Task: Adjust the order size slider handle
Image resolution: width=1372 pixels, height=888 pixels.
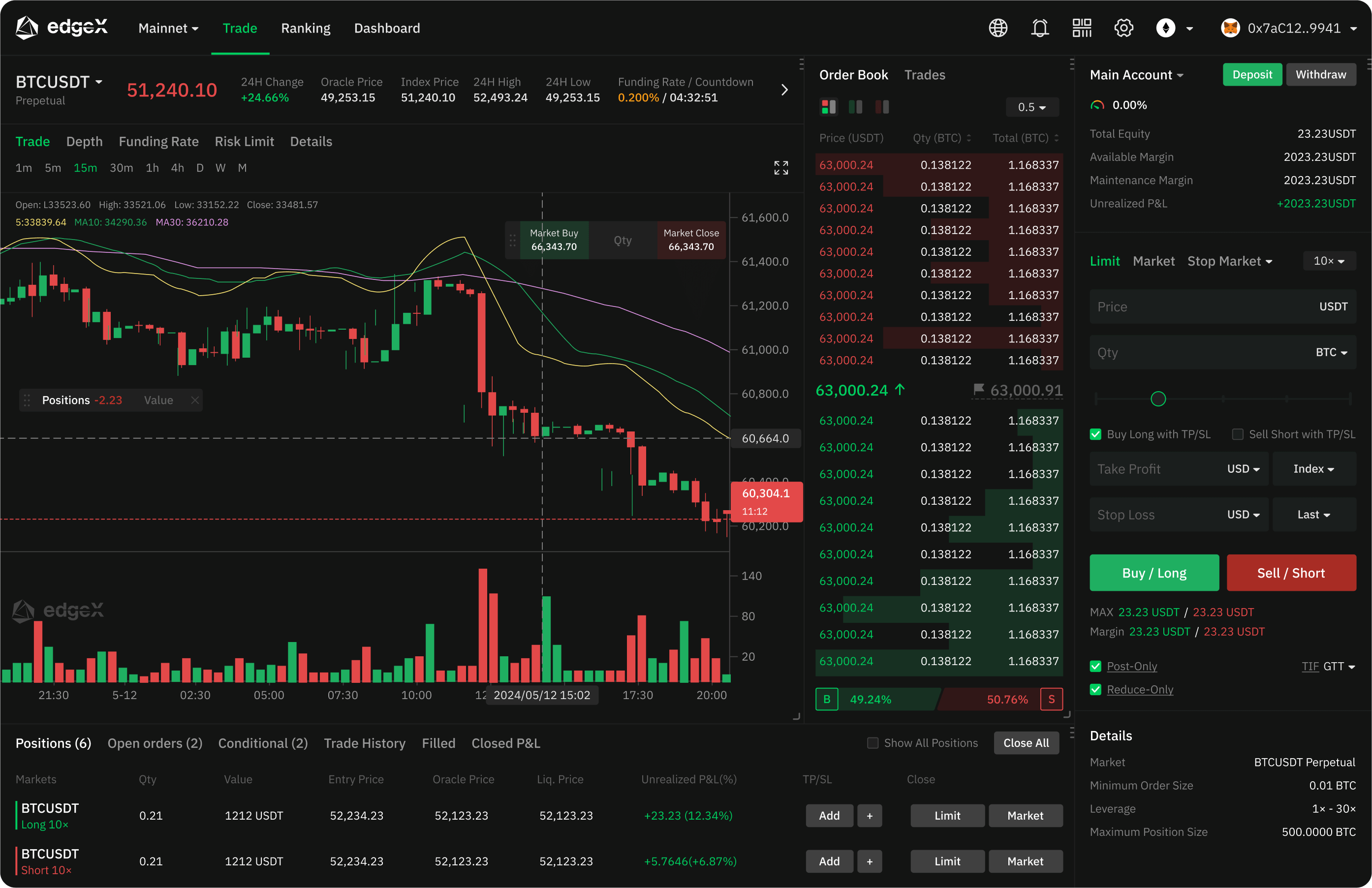Action: 1157,398
